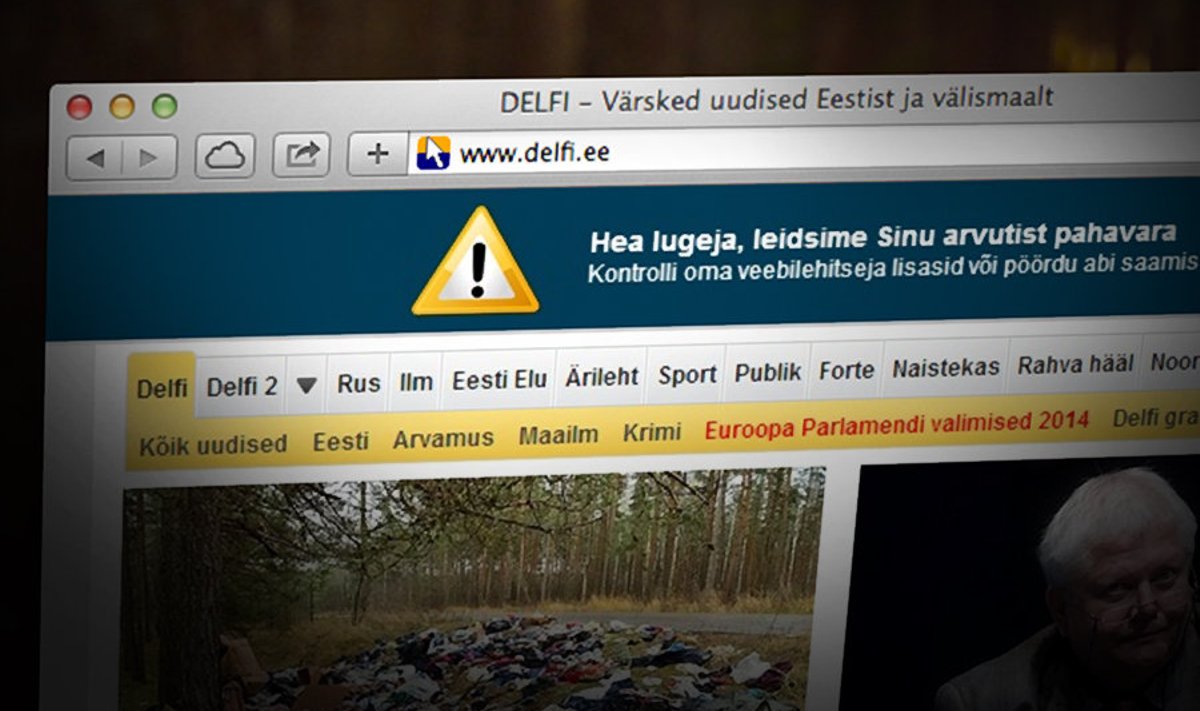The width and height of the screenshot is (1200, 711).
Task: Open the Ärileht tab
Action: (601, 378)
